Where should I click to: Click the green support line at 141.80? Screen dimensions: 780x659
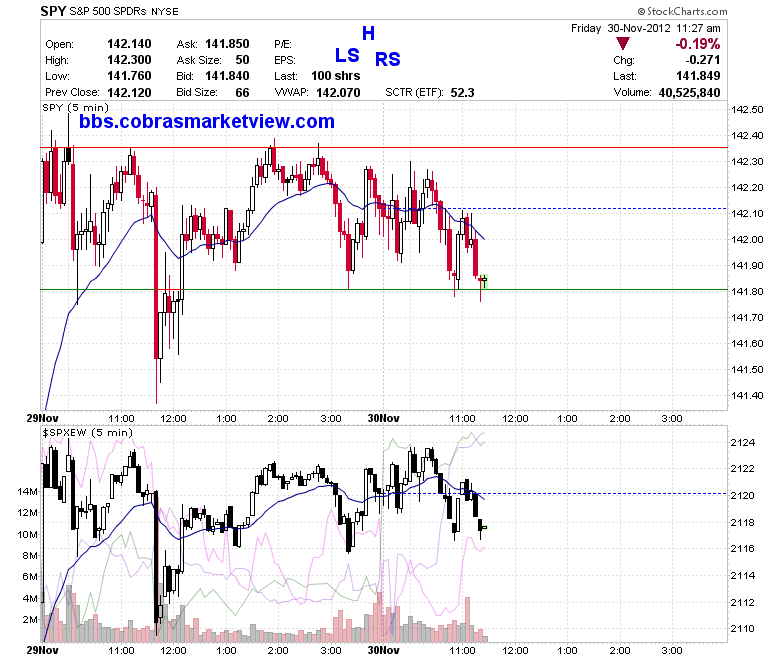pos(384,289)
